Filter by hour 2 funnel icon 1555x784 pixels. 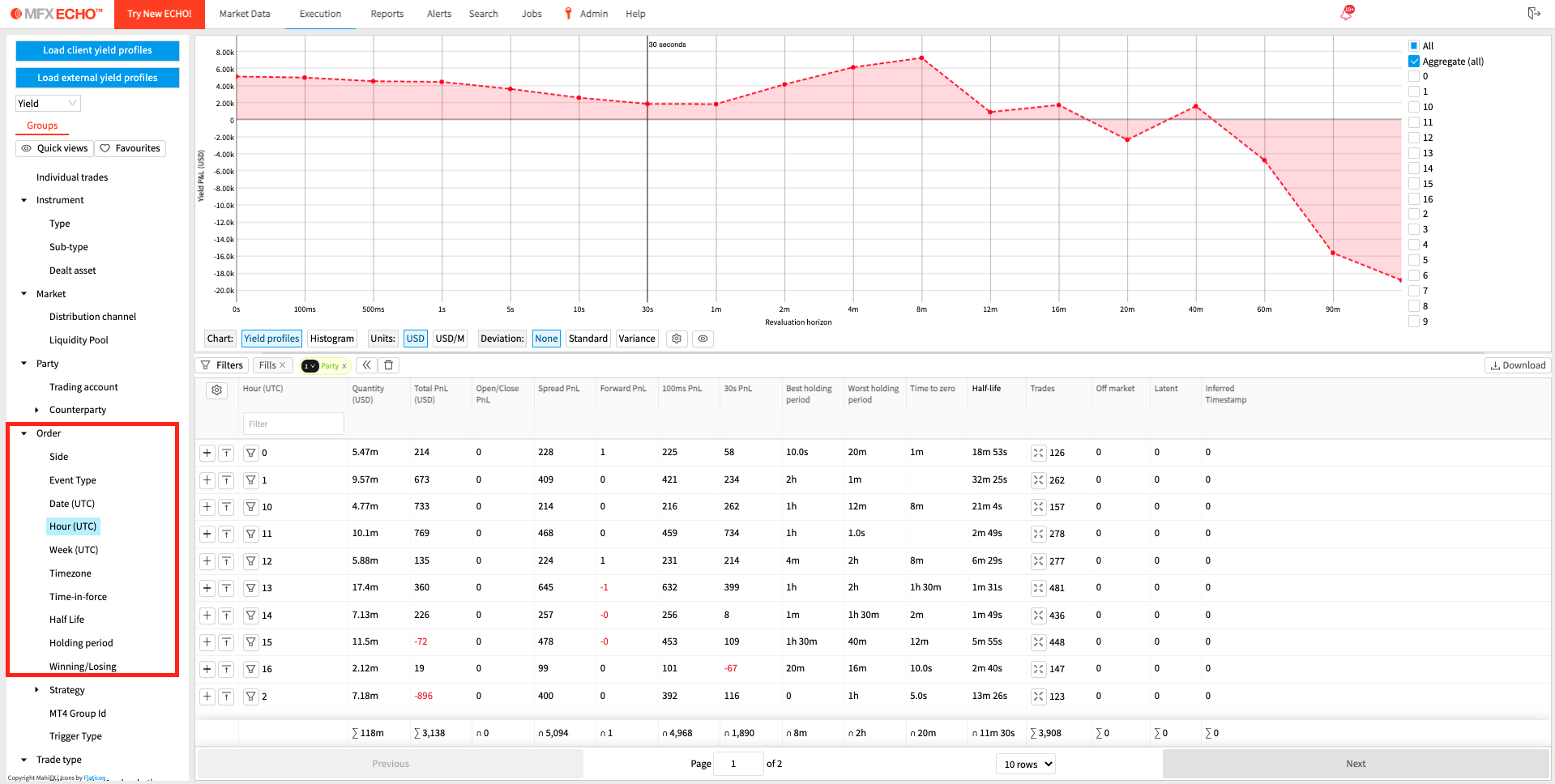point(251,697)
